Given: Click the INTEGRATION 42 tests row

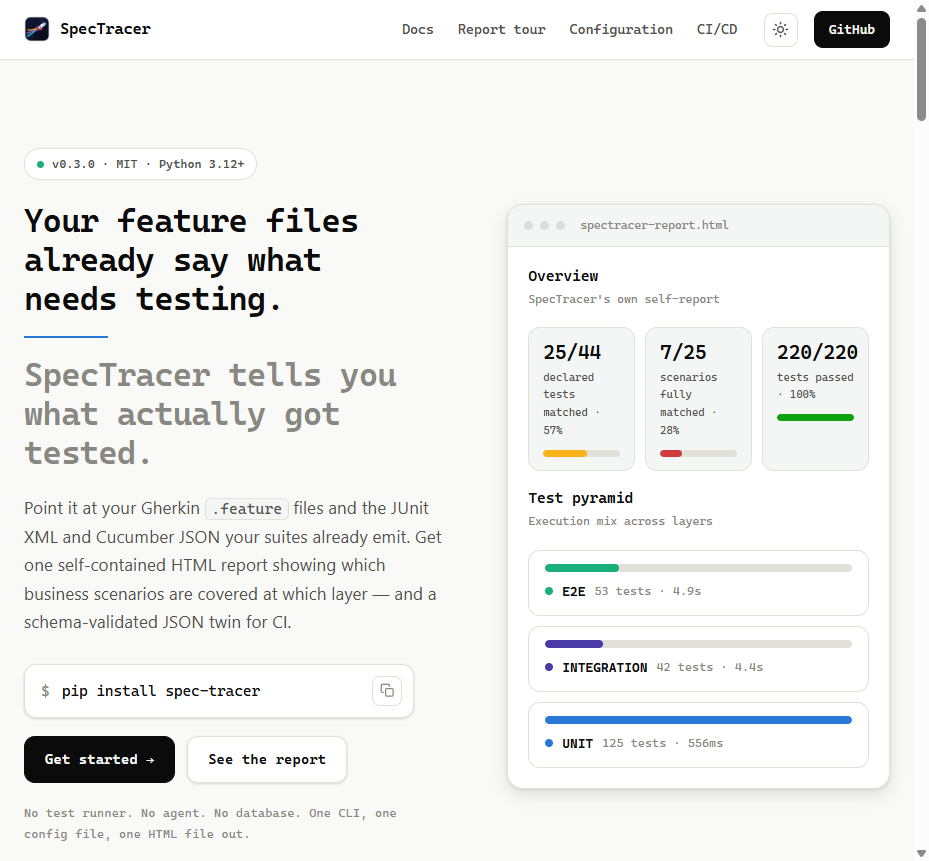Looking at the screenshot, I should (x=699, y=659).
